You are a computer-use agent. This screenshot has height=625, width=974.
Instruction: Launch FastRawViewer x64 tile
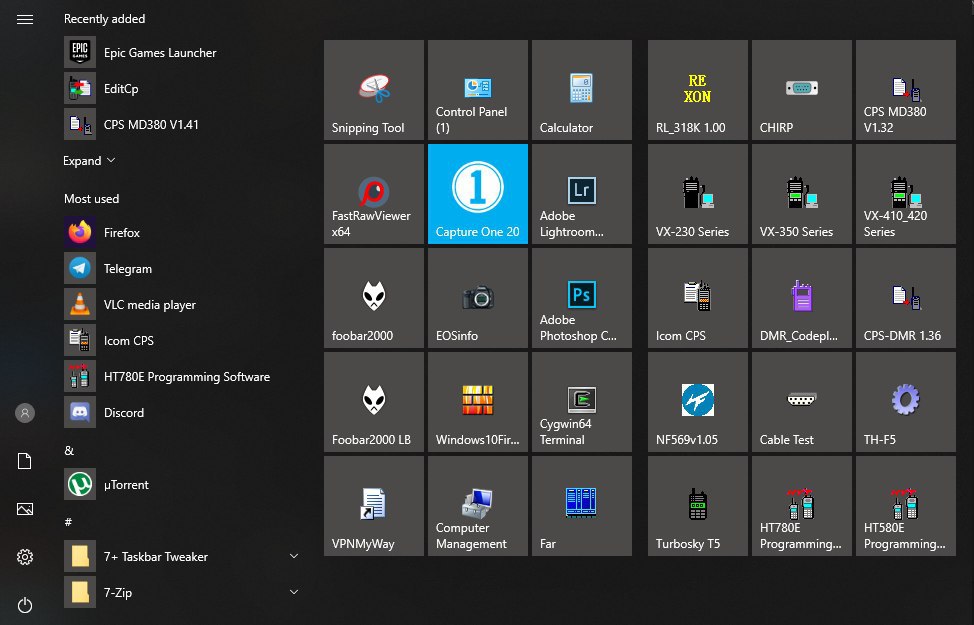pyautogui.click(x=374, y=194)
